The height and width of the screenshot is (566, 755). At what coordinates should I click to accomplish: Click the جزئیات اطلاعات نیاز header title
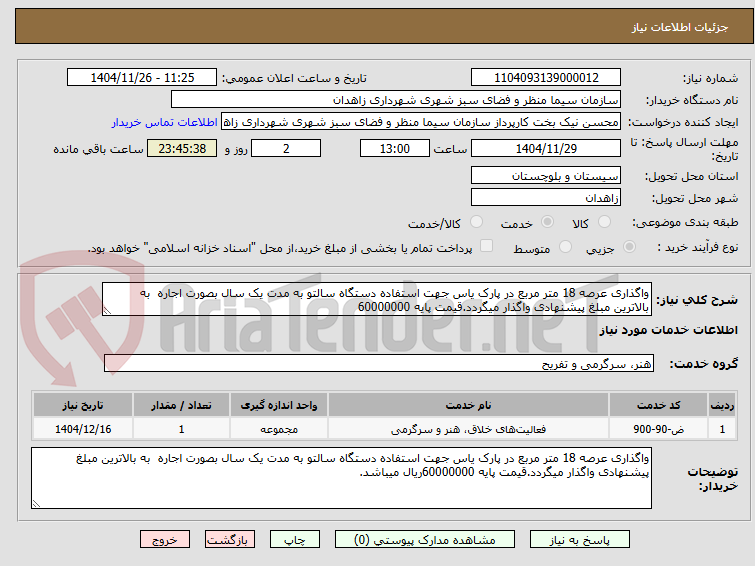[x=680, y=27]
